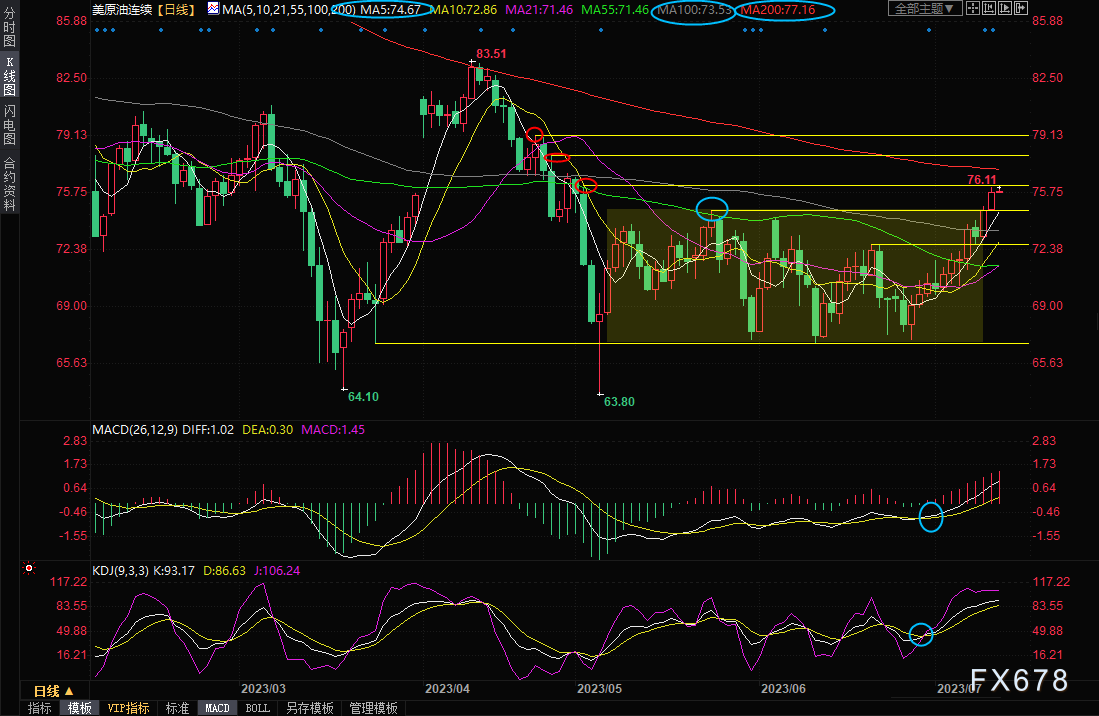Click the MA indicator chart icon
Image resolution: width=1099 pixels, height=716 pixels.
pyautogui.click(x=213, y=8)
